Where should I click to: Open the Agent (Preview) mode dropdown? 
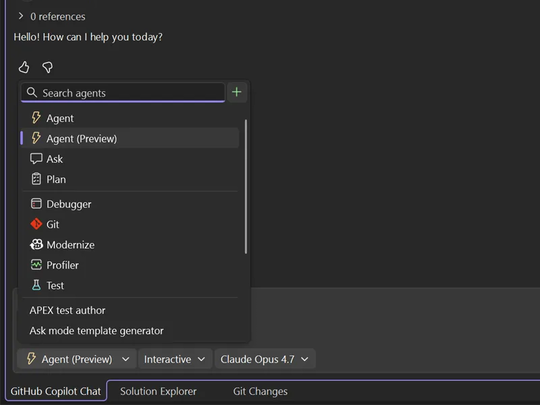point(77,359)
